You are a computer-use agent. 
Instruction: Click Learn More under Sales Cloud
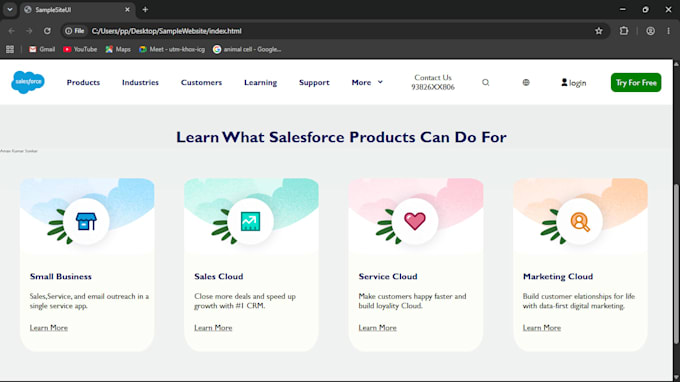pos(213,328)
